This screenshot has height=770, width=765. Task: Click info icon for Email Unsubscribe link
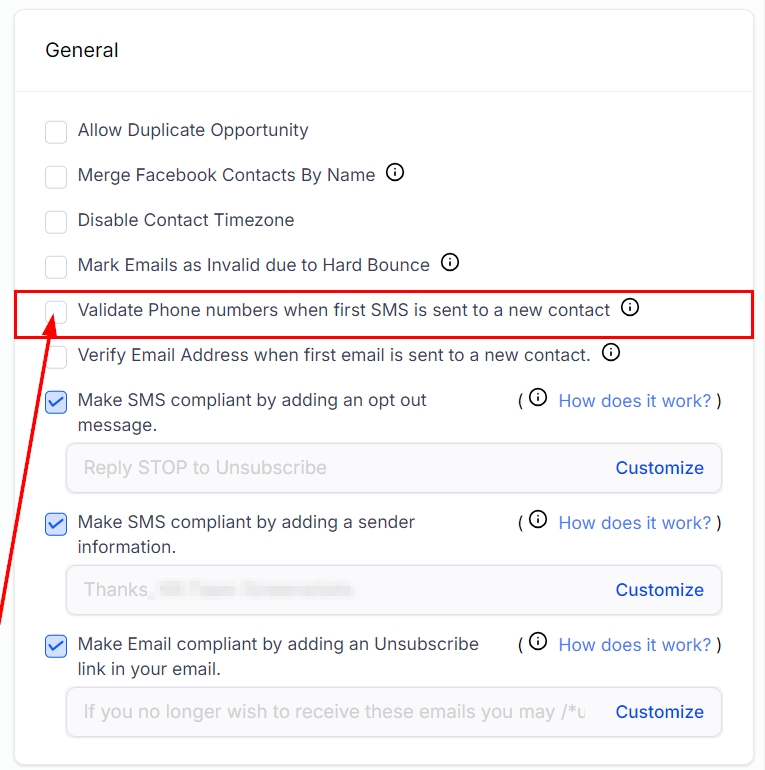point(538,642)
